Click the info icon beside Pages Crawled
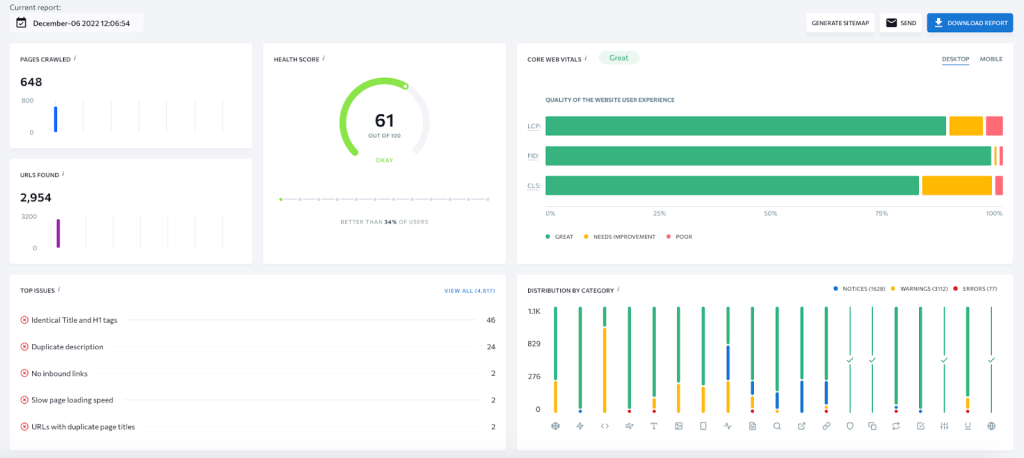 [74, 58]
